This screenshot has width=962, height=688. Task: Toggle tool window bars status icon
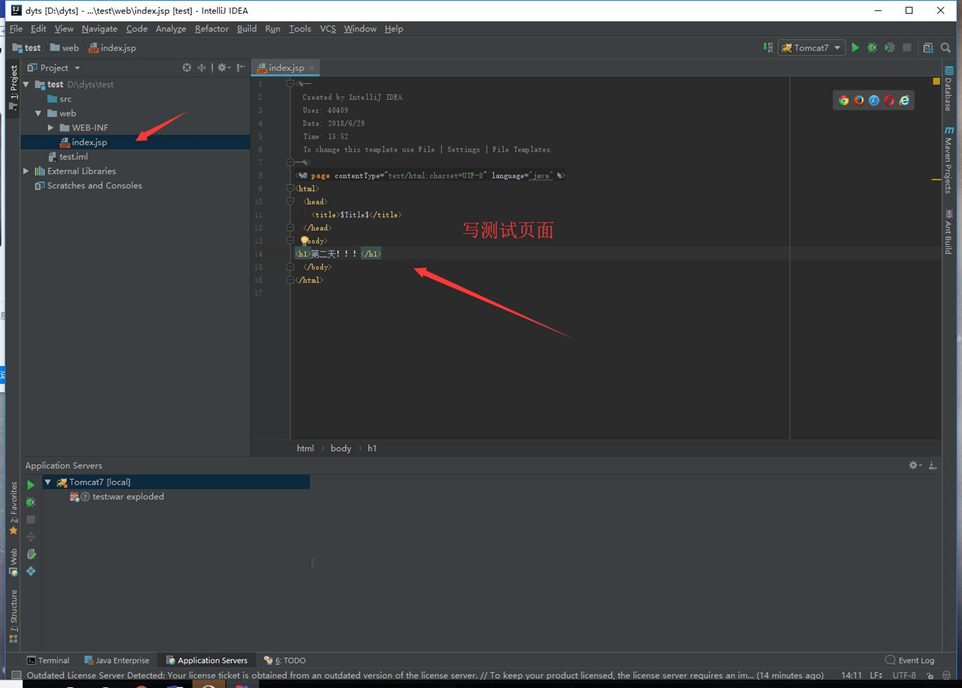[x=17, y=675]
